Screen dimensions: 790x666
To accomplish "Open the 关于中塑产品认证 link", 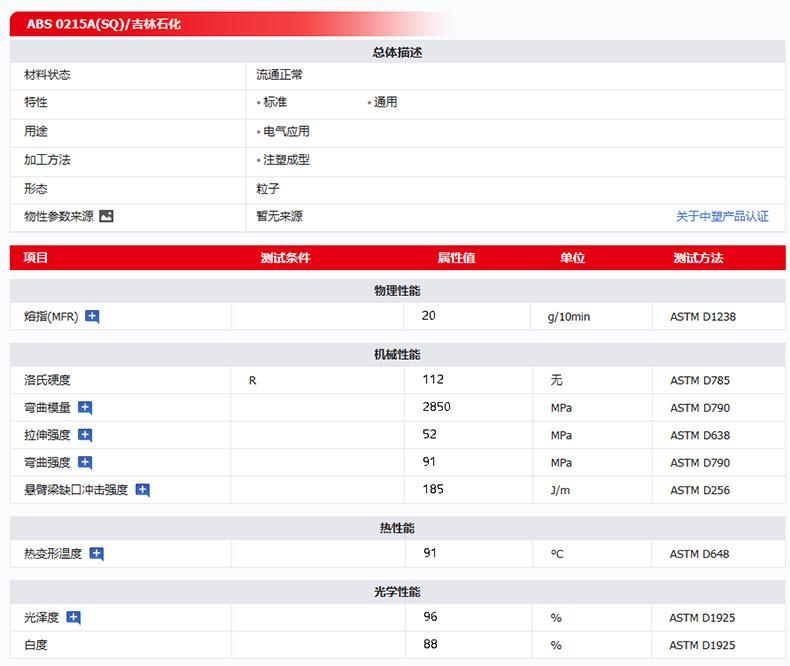I will pos(722,216).
